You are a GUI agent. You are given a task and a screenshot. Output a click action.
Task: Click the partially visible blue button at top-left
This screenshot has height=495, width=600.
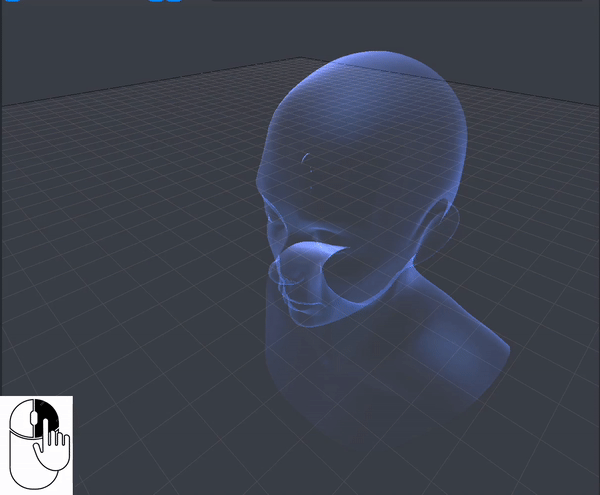[13, 1]
